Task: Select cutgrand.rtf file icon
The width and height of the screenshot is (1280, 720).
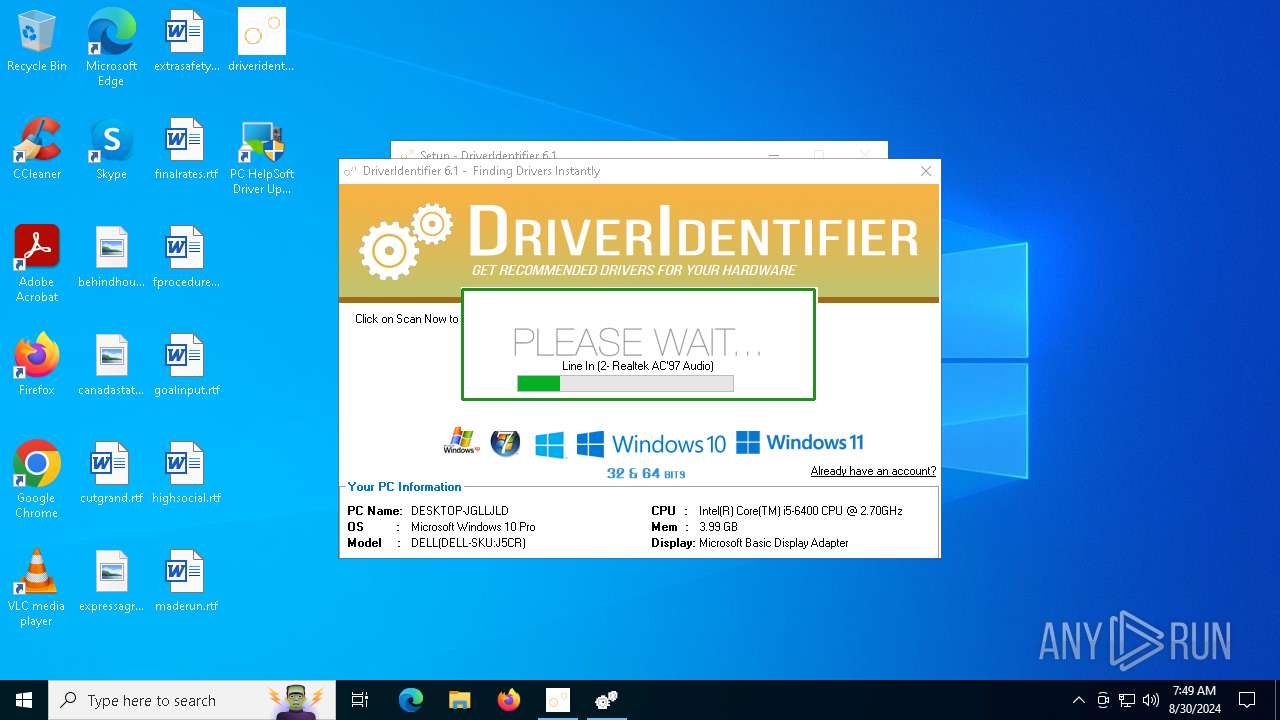Action: (111, 474)
